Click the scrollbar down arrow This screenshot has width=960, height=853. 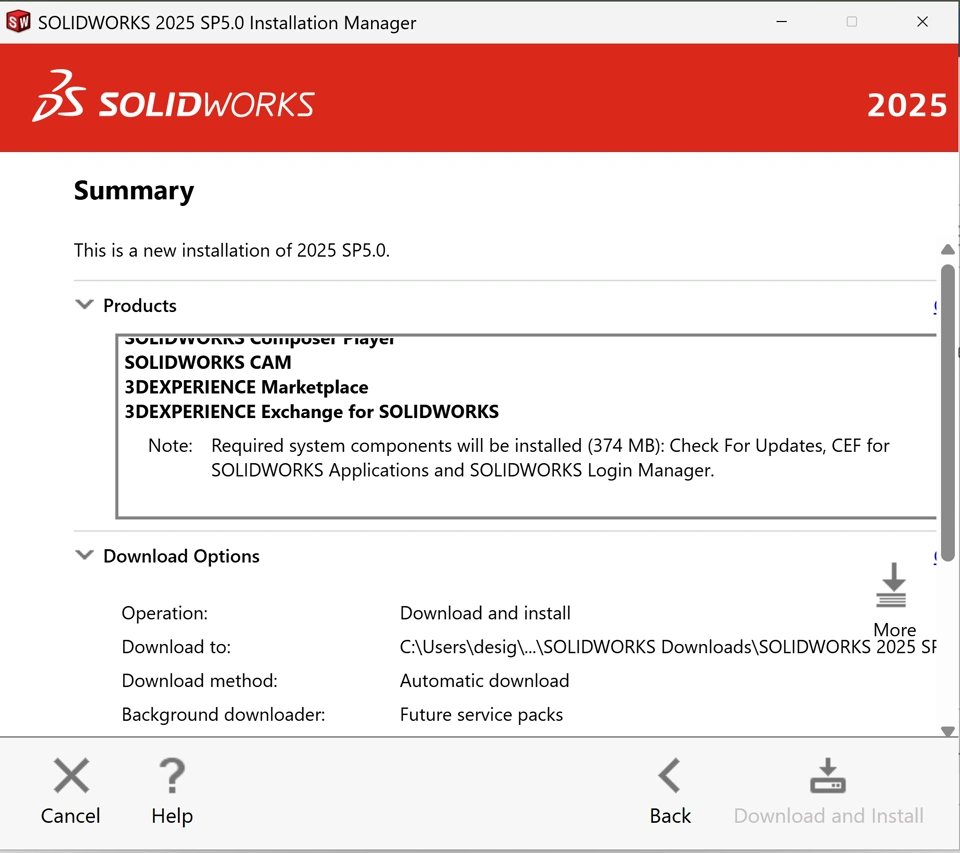pos(947,731)
